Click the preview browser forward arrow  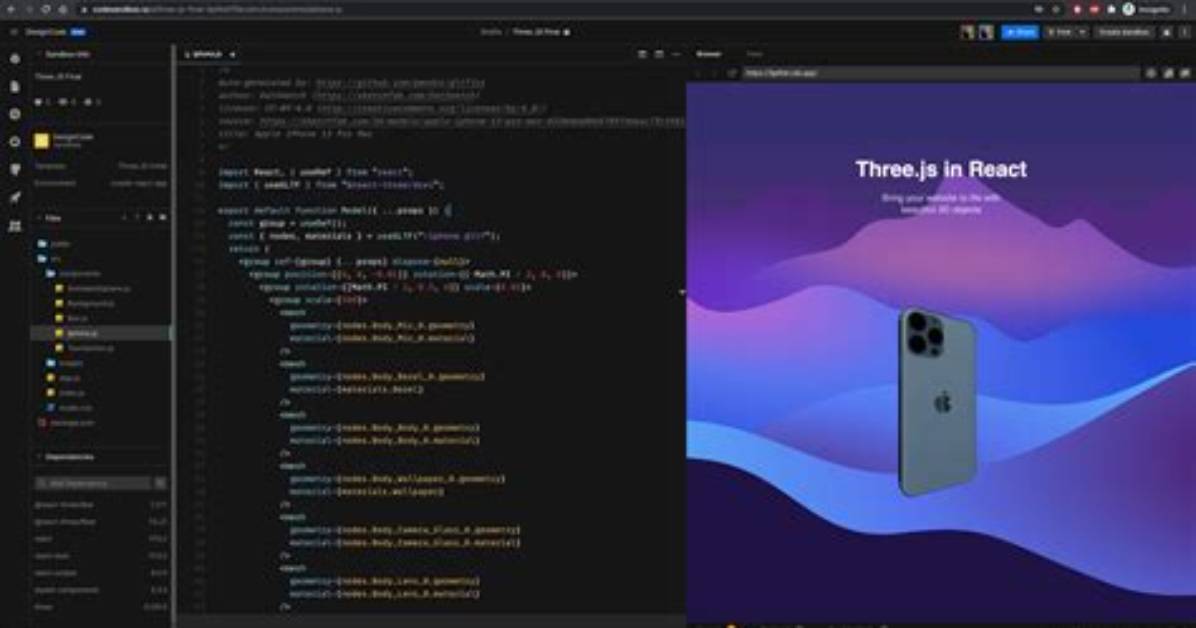click(715, 73)
